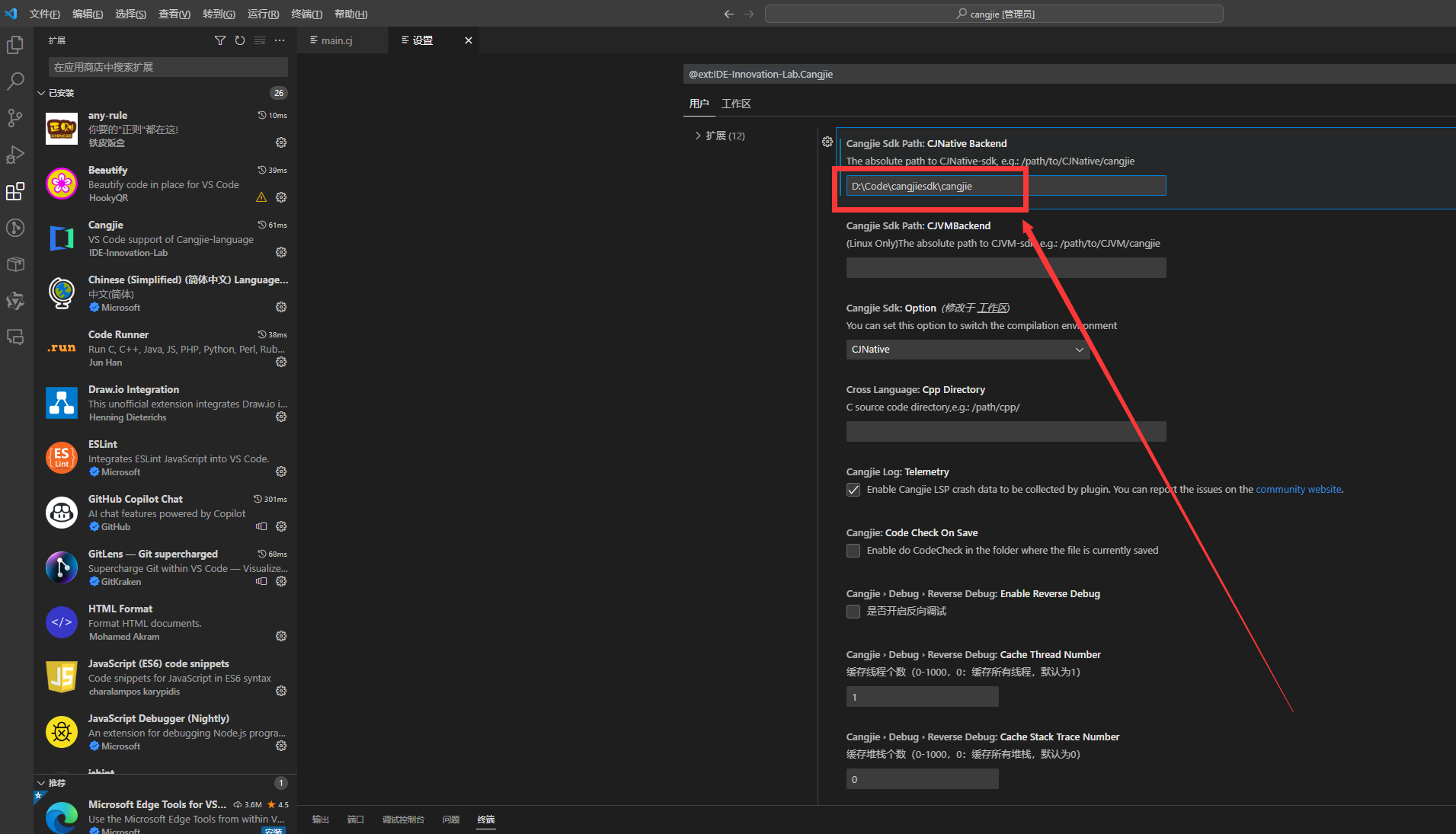Switch to 终端 terminal panel tab
This screenshot has width=1456, height=834.
(486, 820)
